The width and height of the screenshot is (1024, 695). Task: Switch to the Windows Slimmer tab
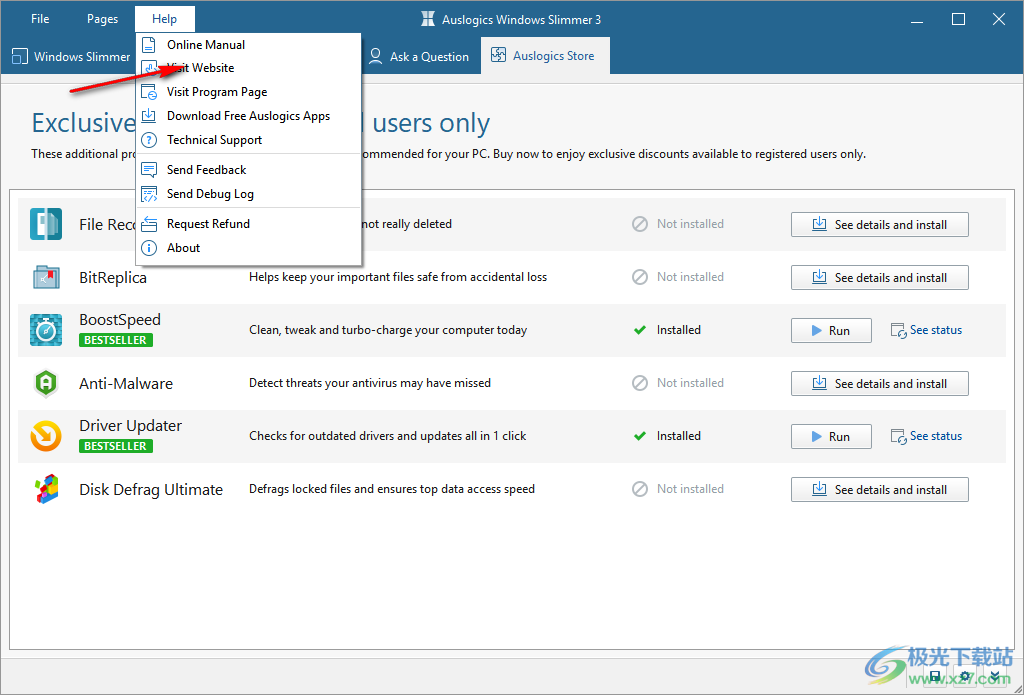(x=72, y=57)
